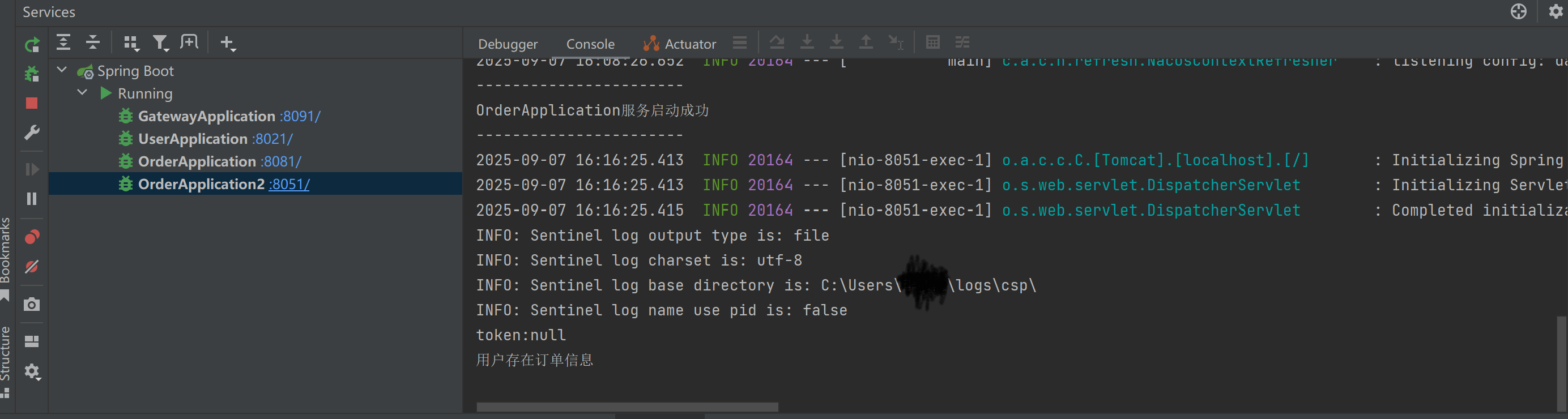
Task: Switch to the Actuator tab
Action: tap(679, 44)
